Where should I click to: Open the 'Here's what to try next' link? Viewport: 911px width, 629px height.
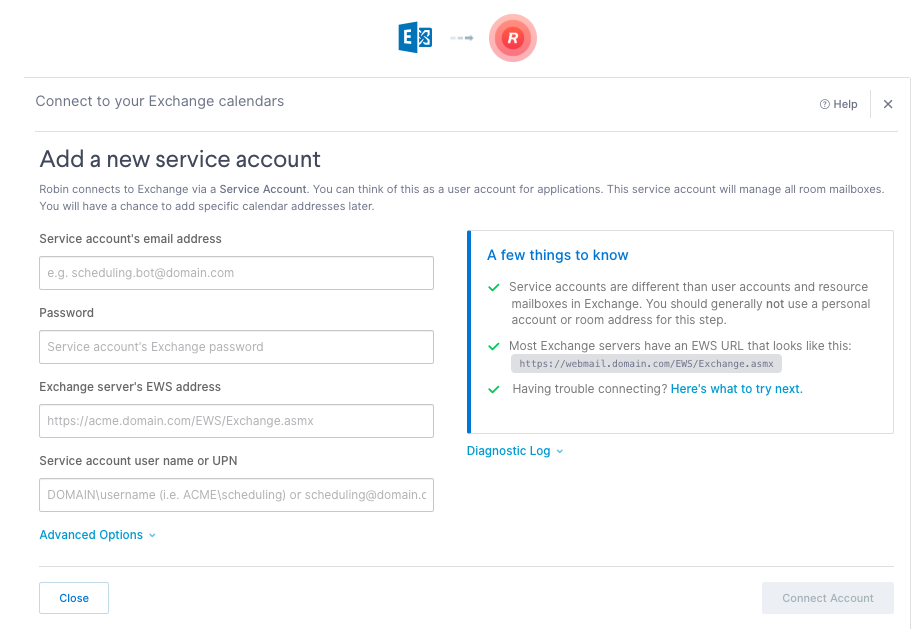click(x=737, y=389)
